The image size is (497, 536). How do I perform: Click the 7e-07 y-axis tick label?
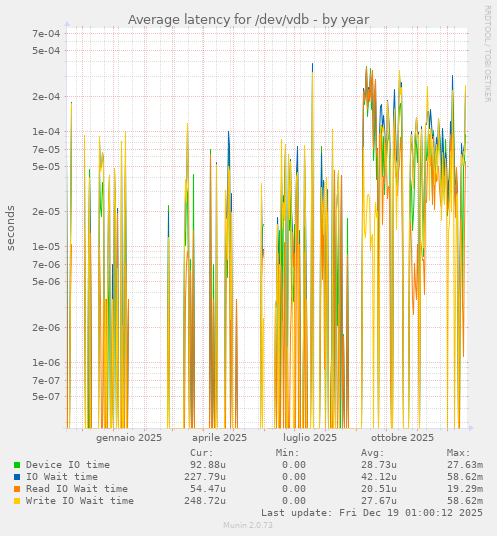pyautogui.click(x=46, y=380)
